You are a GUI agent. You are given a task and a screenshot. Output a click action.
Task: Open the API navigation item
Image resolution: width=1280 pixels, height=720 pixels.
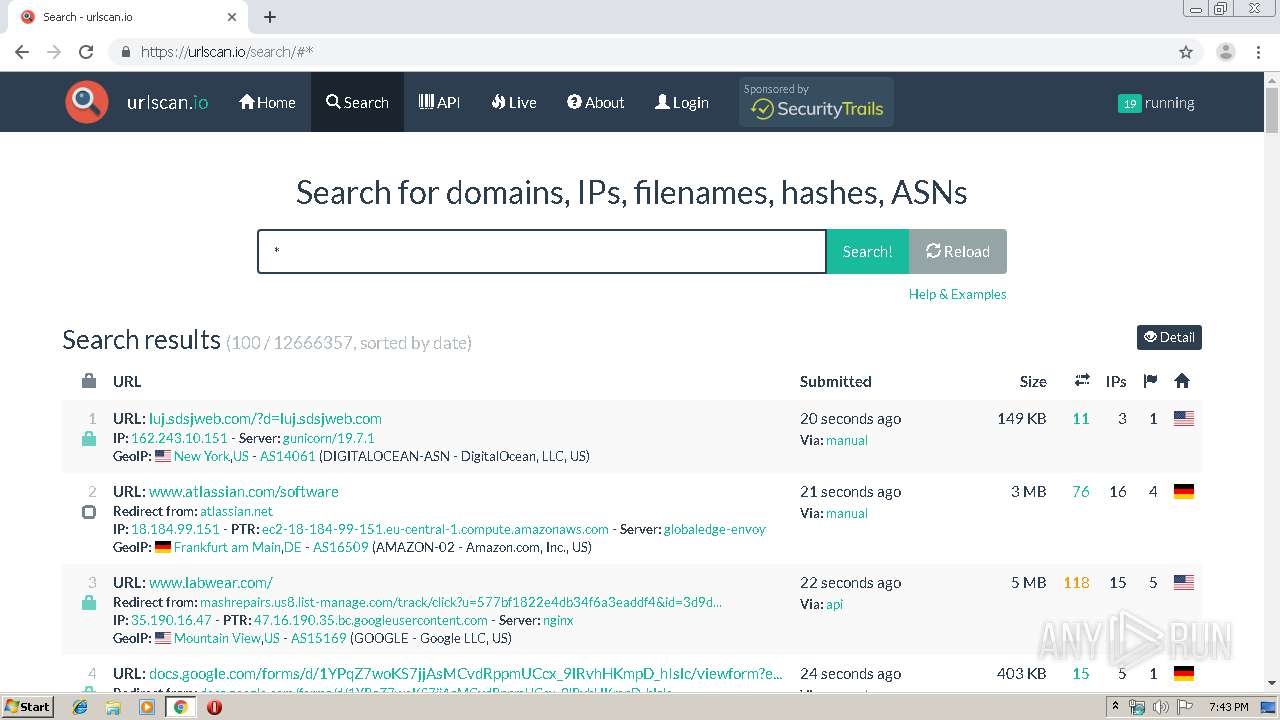439,102
